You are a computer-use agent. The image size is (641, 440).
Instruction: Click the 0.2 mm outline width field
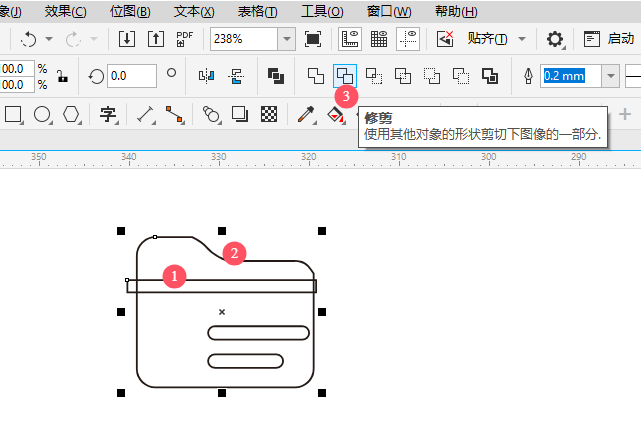pos(571,76)
